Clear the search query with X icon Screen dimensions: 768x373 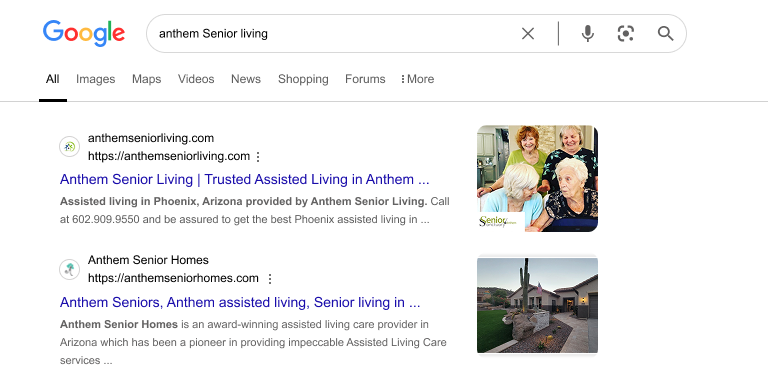(528, 33)
